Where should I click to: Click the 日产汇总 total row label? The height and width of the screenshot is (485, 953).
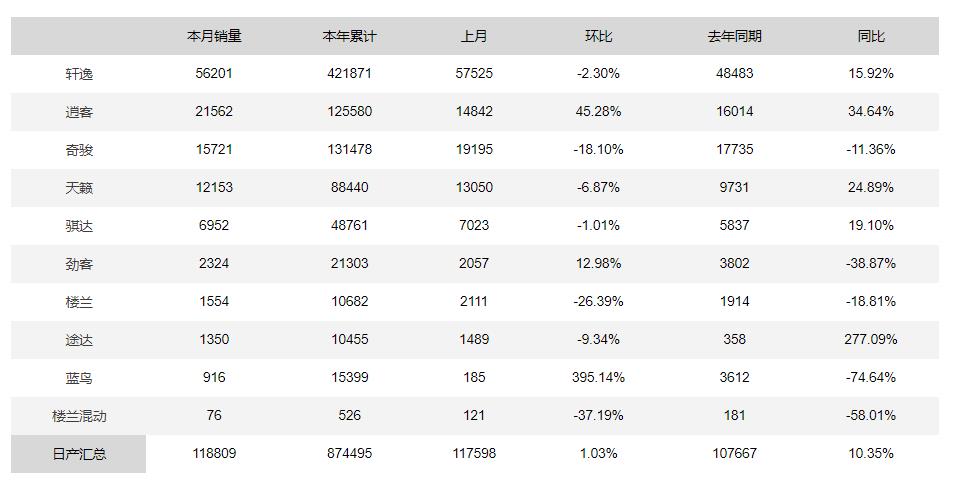tap(79, 454)
